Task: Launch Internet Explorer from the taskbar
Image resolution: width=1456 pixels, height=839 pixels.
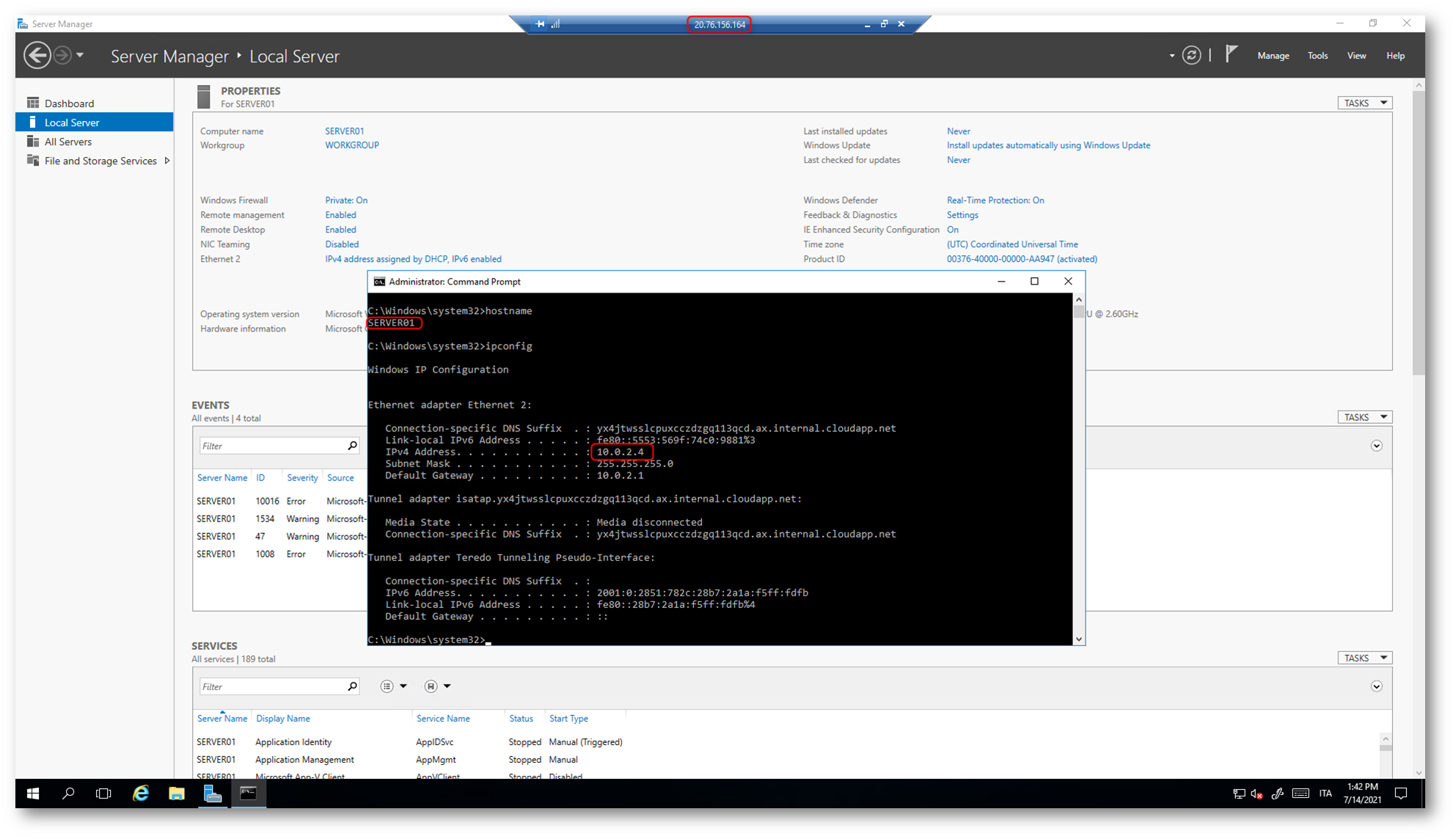Action: tap(140, 794)
